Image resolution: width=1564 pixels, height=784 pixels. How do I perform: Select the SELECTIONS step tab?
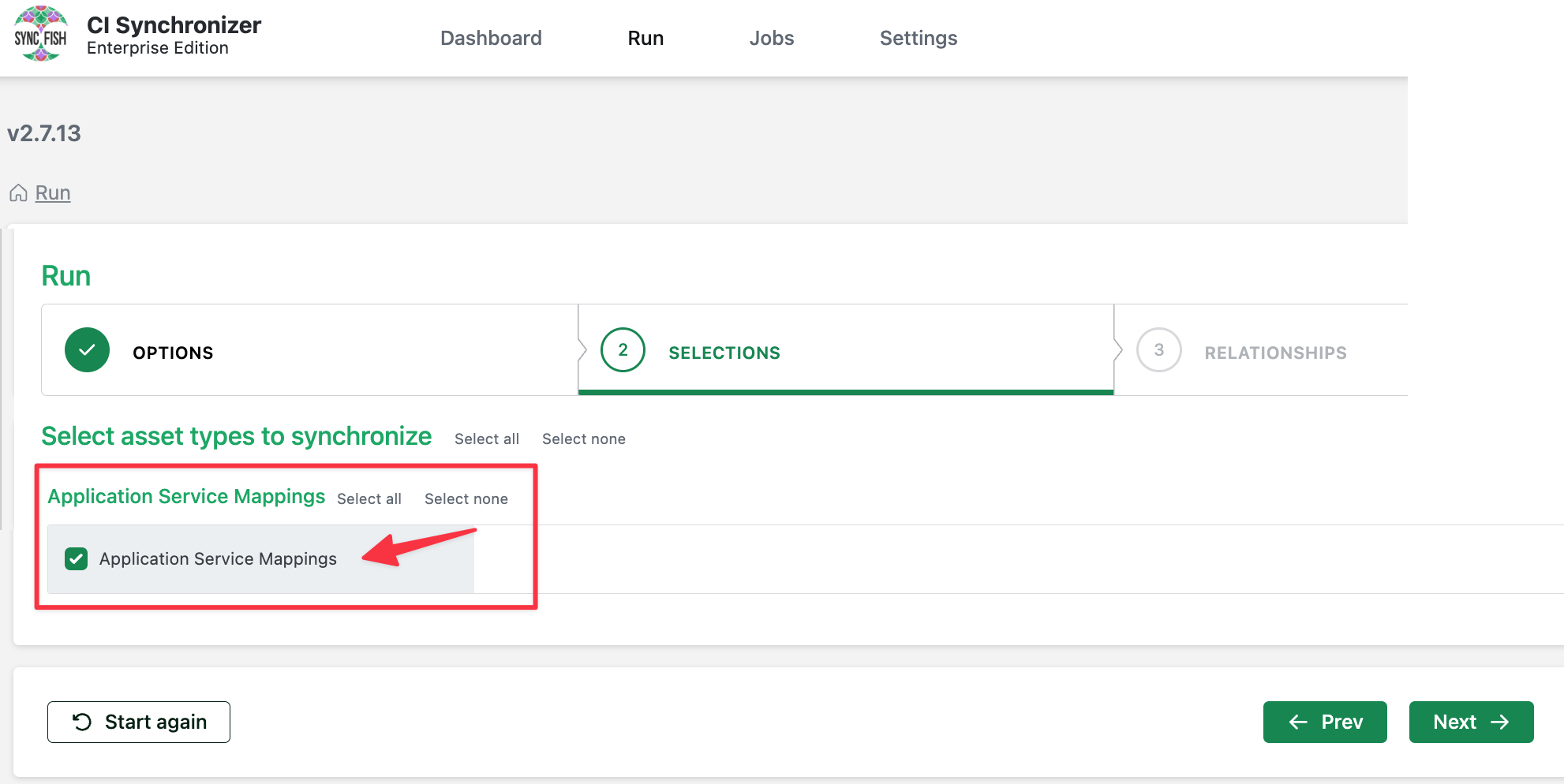[846, 350]
